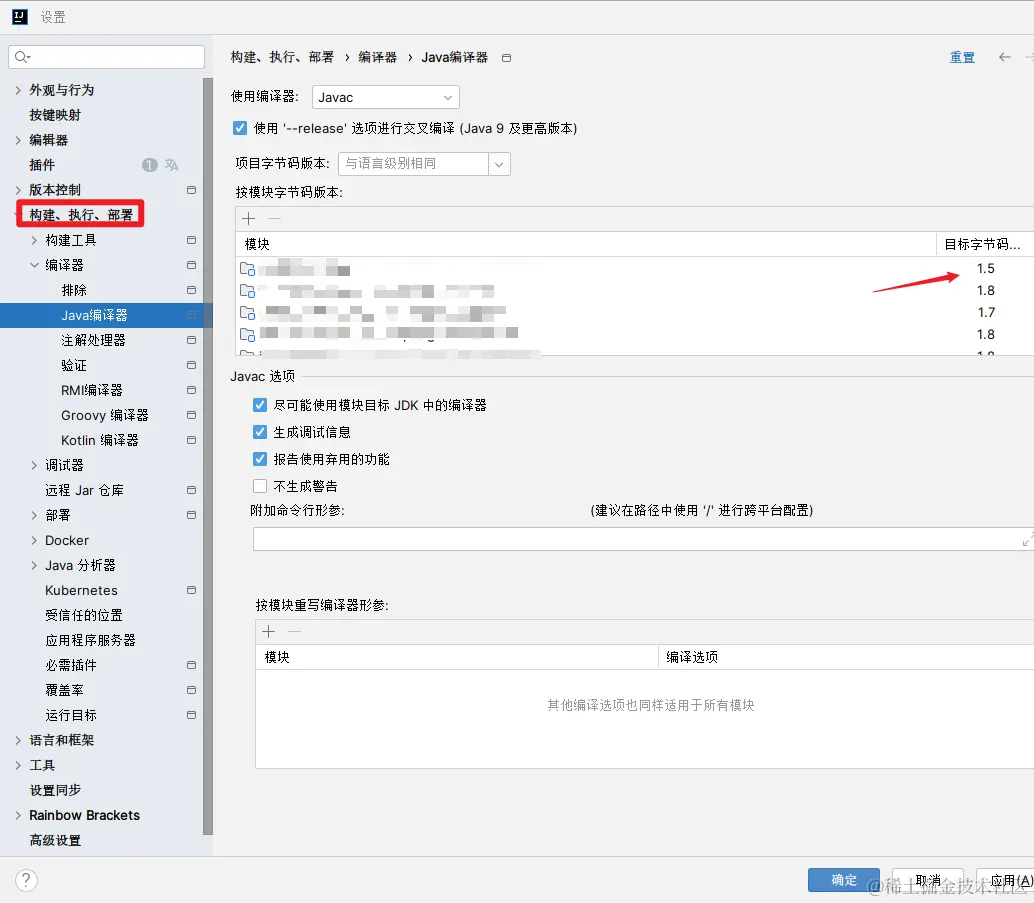Click target bytecode value 1.7
1034x903 pixels.
point(986,313)
